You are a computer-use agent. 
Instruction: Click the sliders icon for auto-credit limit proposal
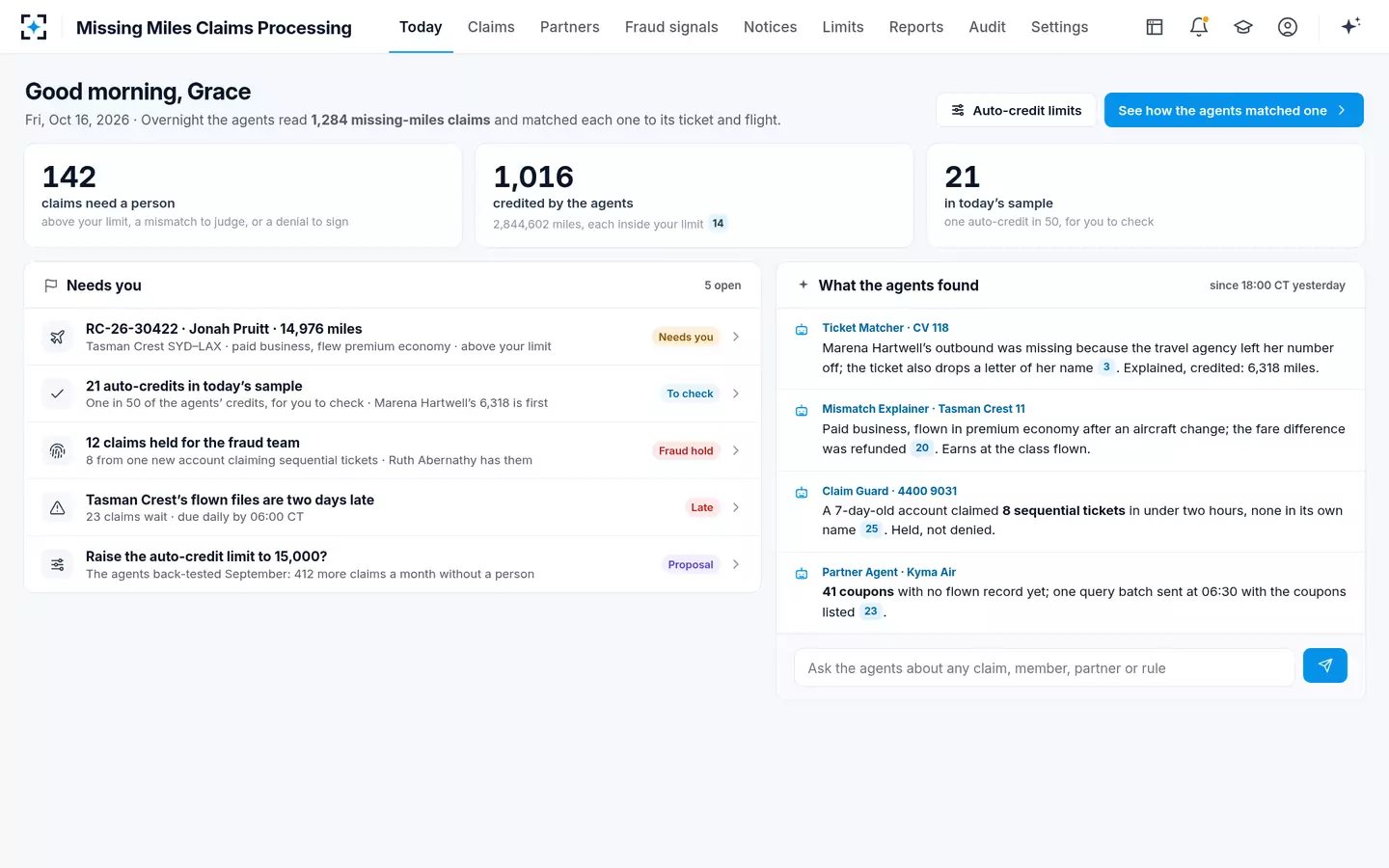click(x=58, y=564)
